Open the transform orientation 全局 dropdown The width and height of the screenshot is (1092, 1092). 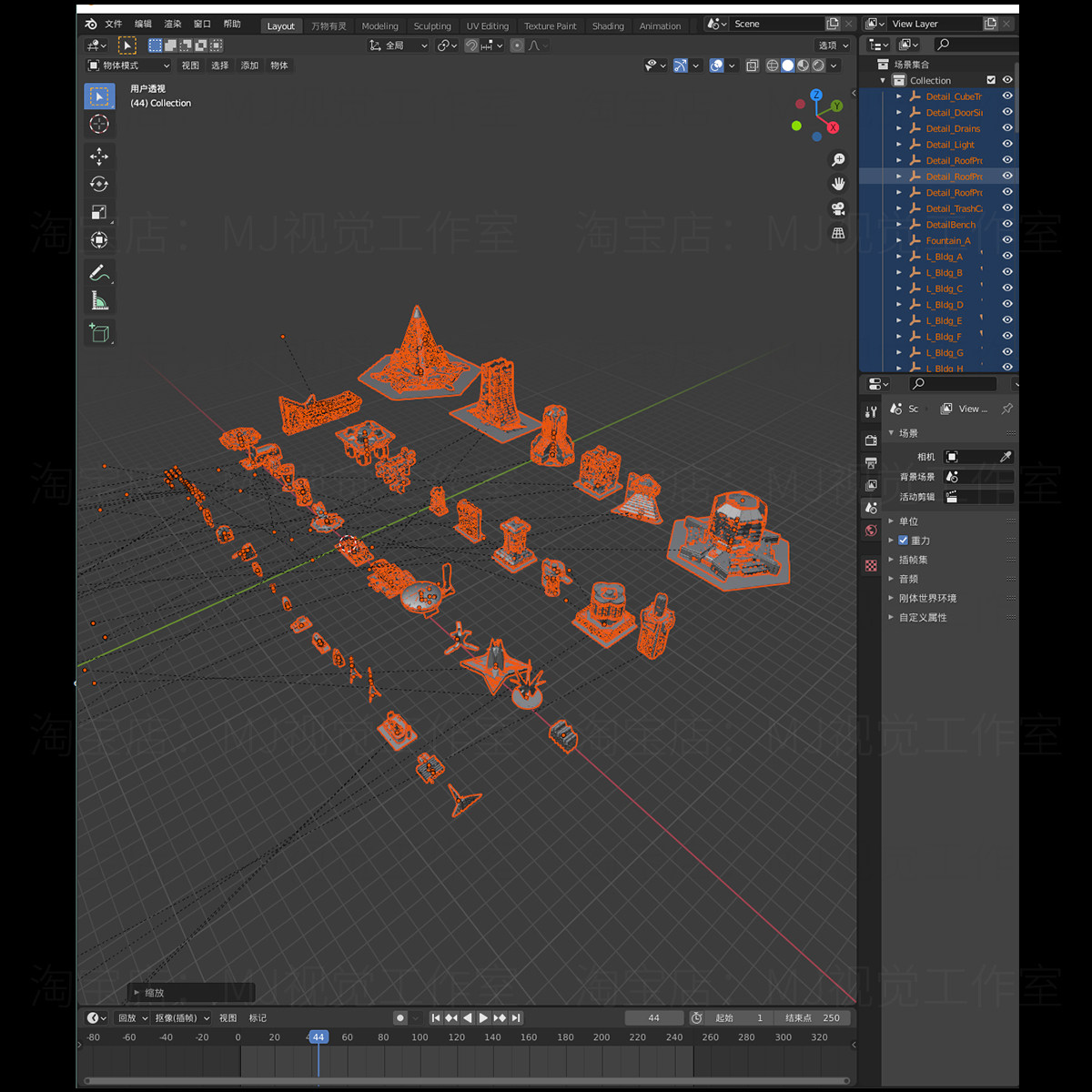[x=398, y=45]
